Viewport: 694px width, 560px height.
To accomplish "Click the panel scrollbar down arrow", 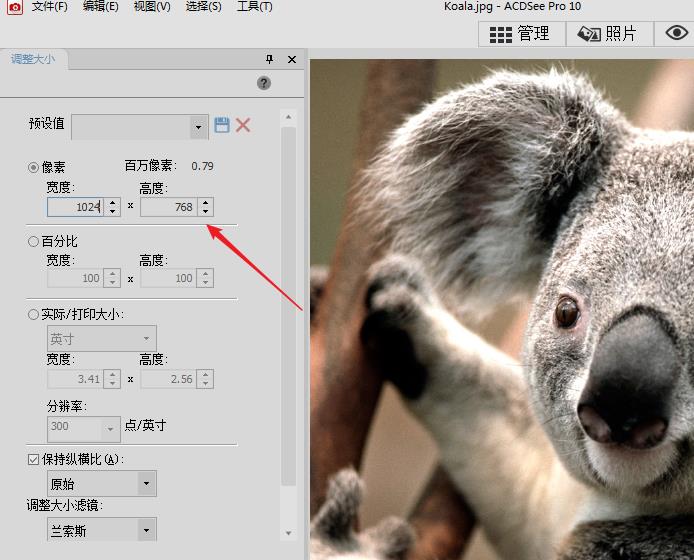I will [289, 533].
